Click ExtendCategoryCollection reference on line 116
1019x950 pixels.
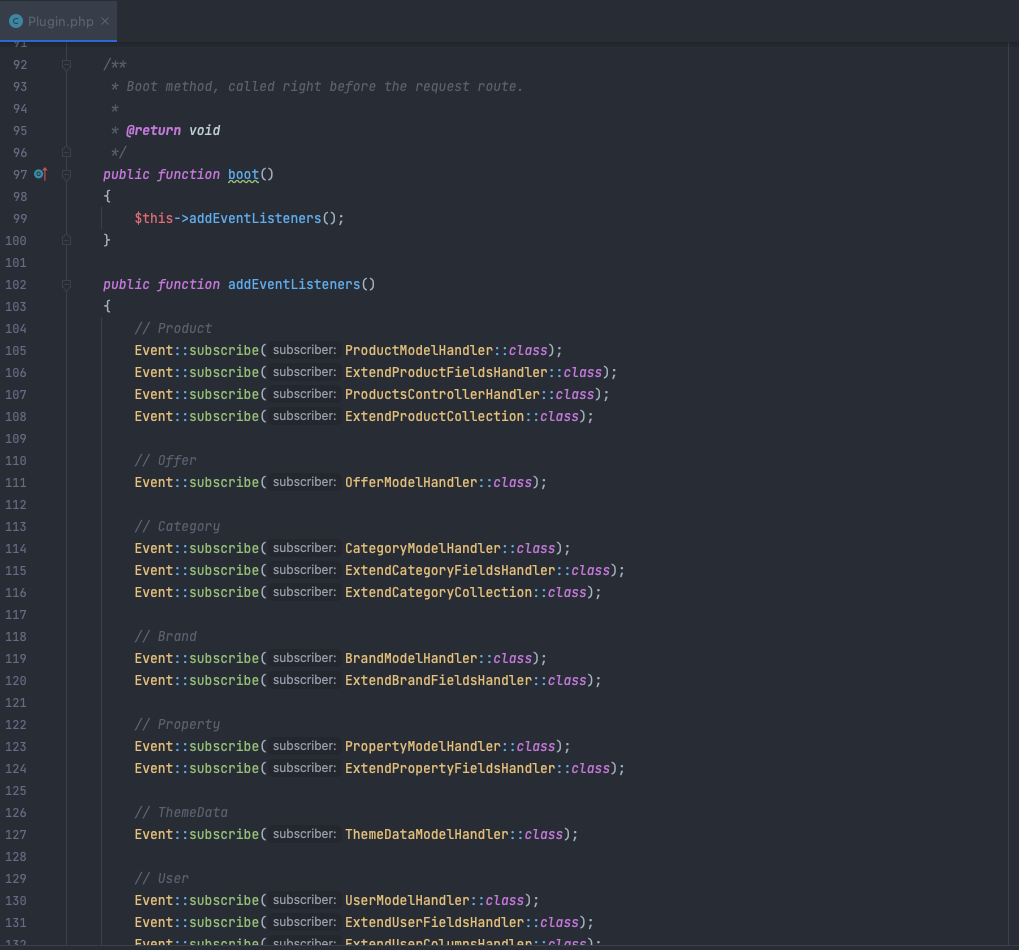tap(438, 592)
